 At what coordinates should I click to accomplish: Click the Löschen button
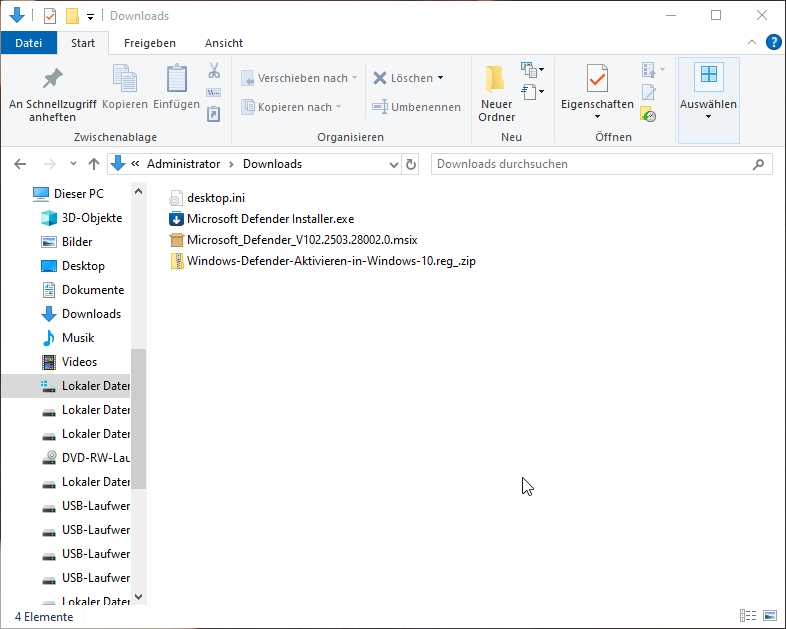pos(403,78)
